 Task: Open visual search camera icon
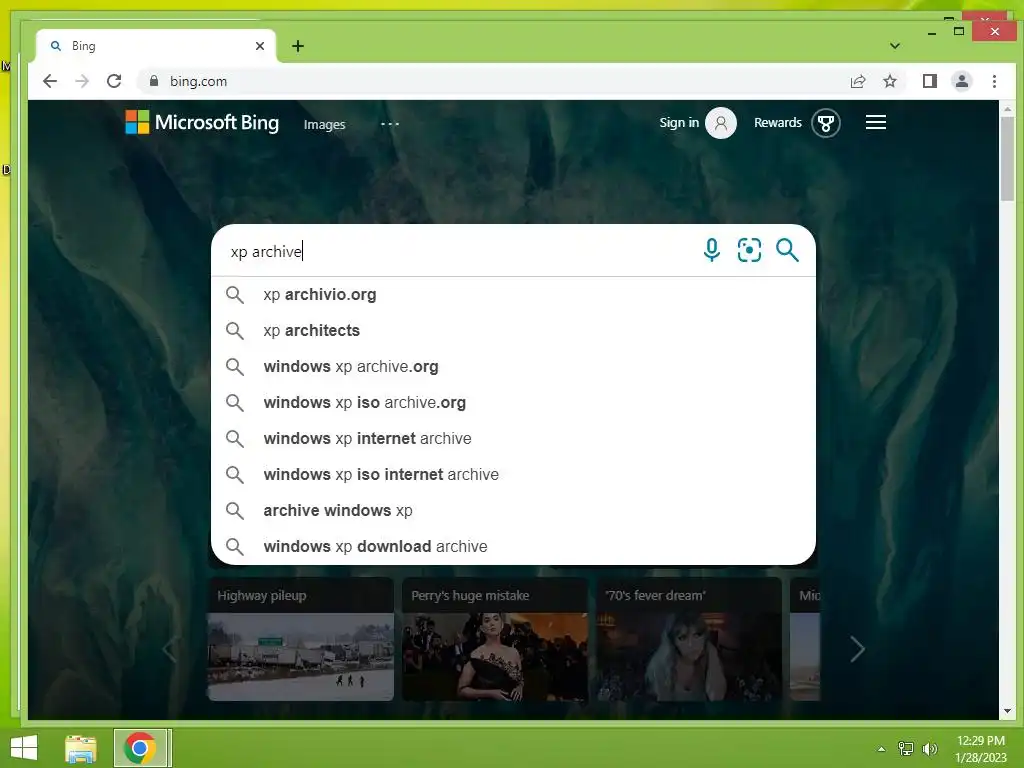coord(749,250)
